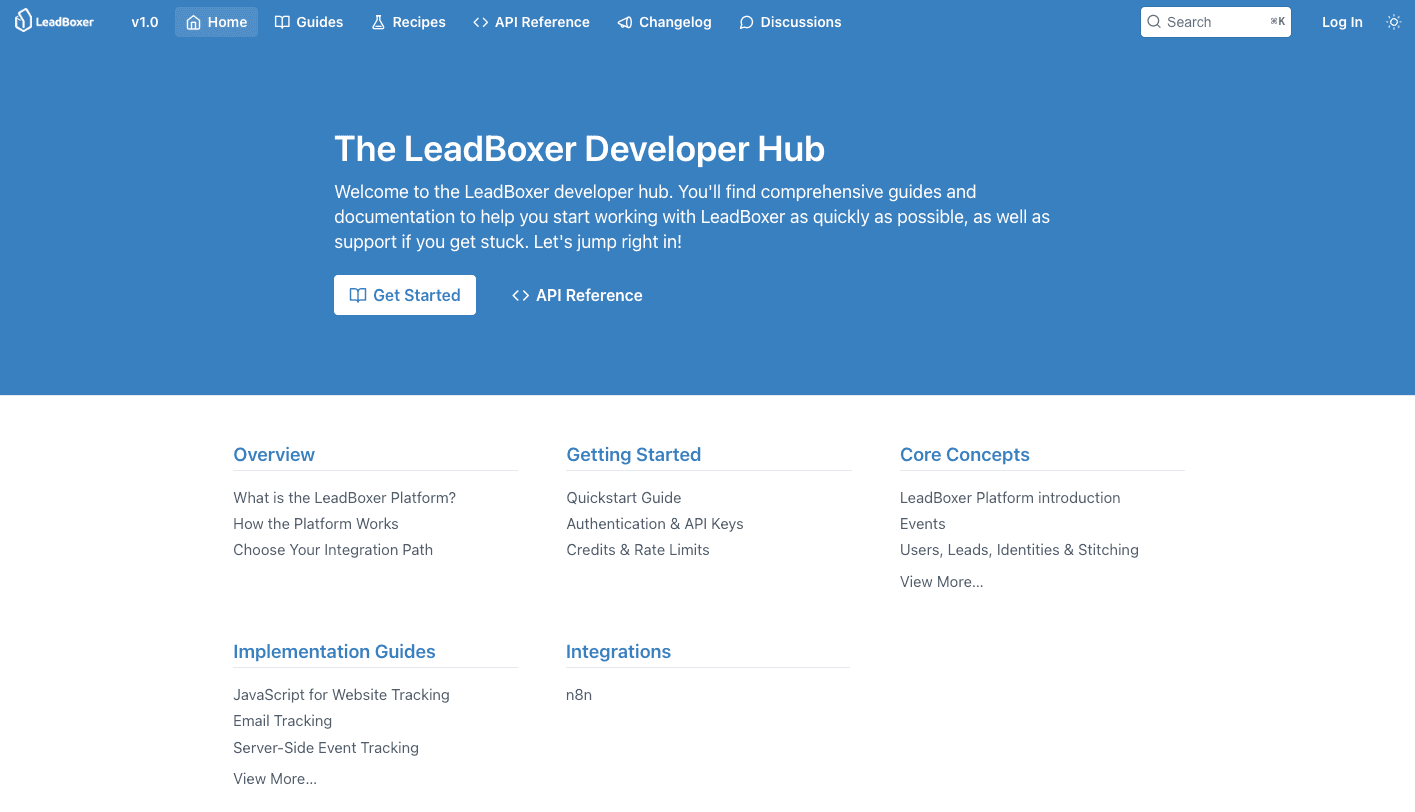Image resolution: width=1415 pixels, height=812 pixels.
Task: Open the Discussions tab
Action: [x=790, y=22]
